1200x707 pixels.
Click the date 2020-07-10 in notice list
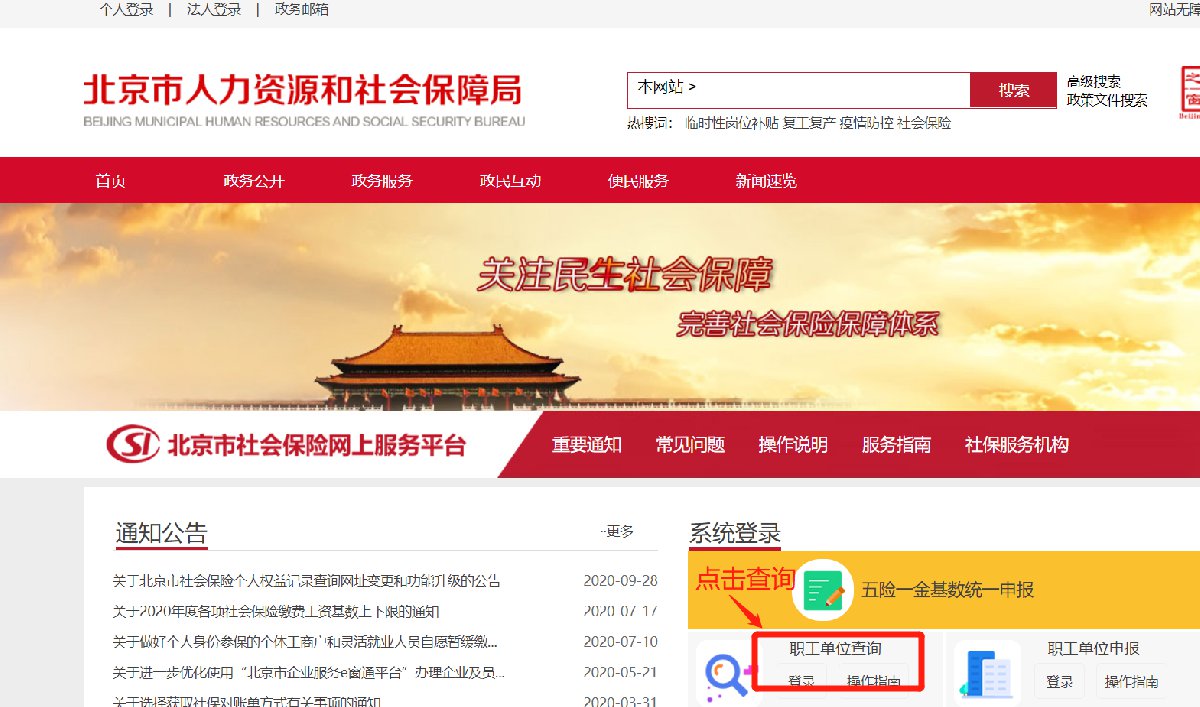(620, 641)
